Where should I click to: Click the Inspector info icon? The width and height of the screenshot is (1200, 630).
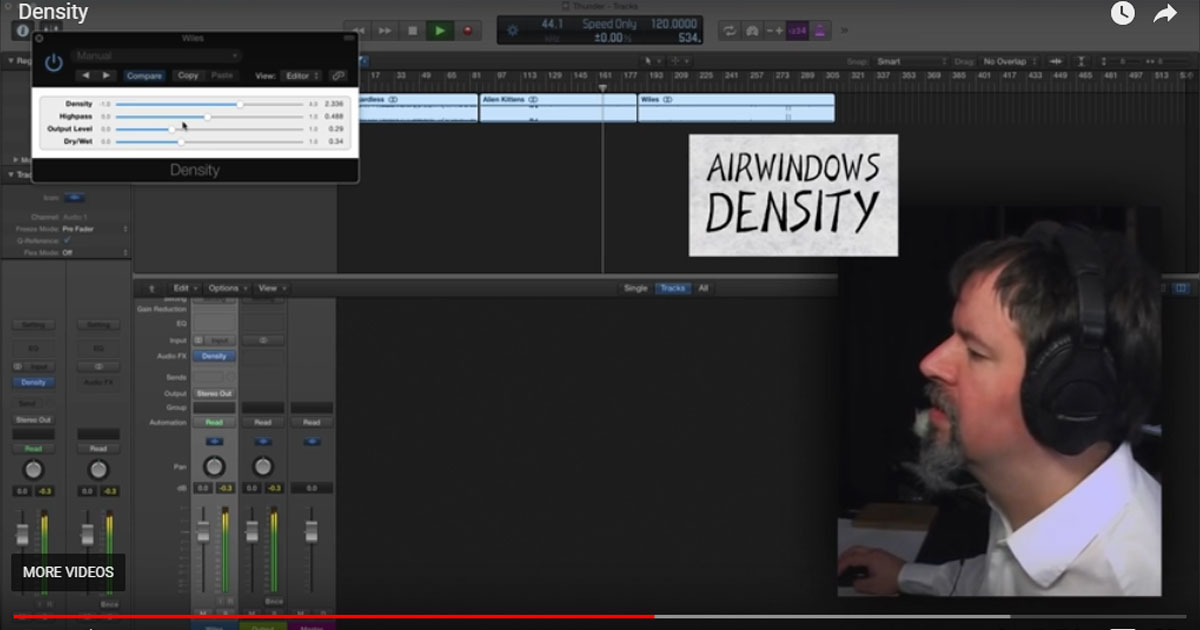pyautogui.click(x=23, y=30)
